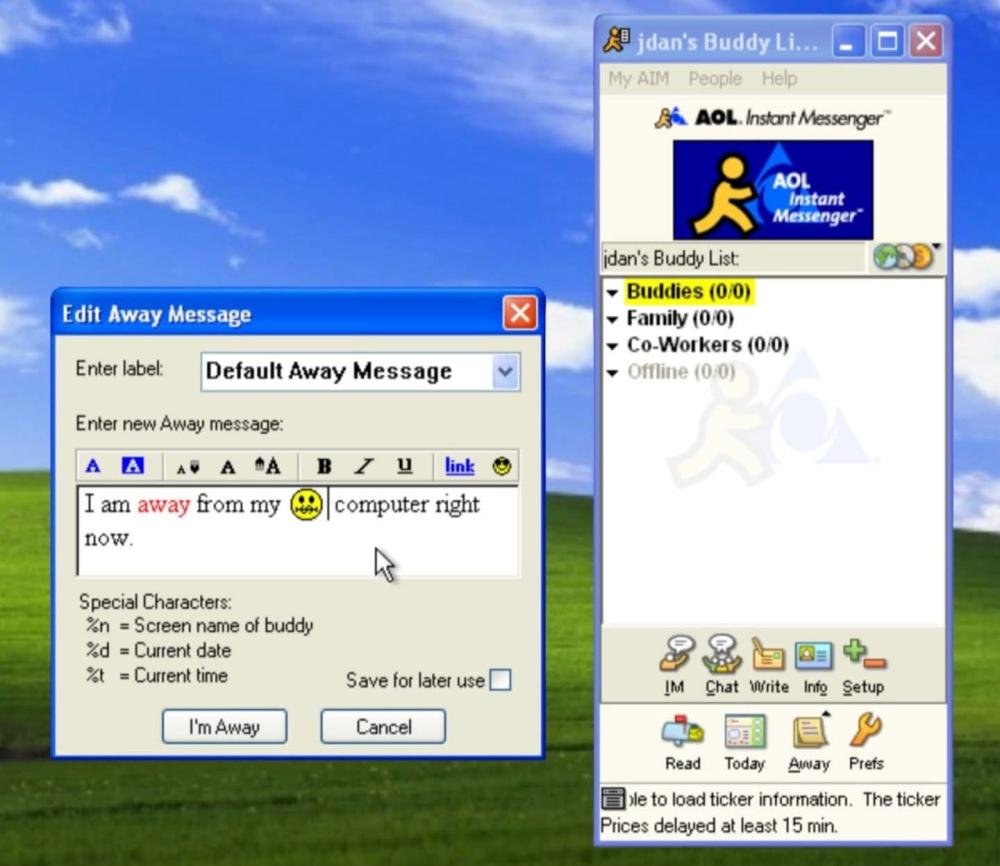
Task: Insert a hyperlink using link button
Action: tap(459, 466)
